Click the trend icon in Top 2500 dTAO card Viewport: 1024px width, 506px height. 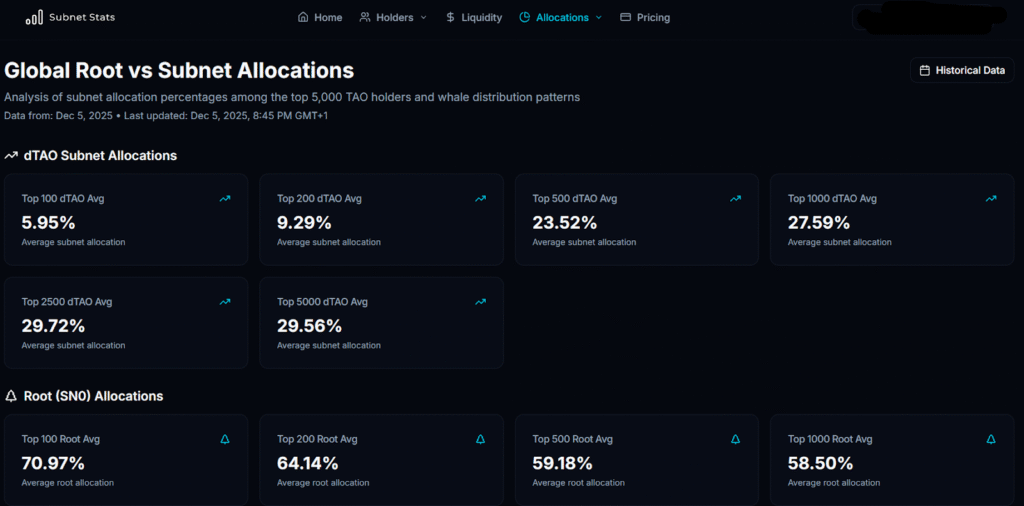pos(225,302)
